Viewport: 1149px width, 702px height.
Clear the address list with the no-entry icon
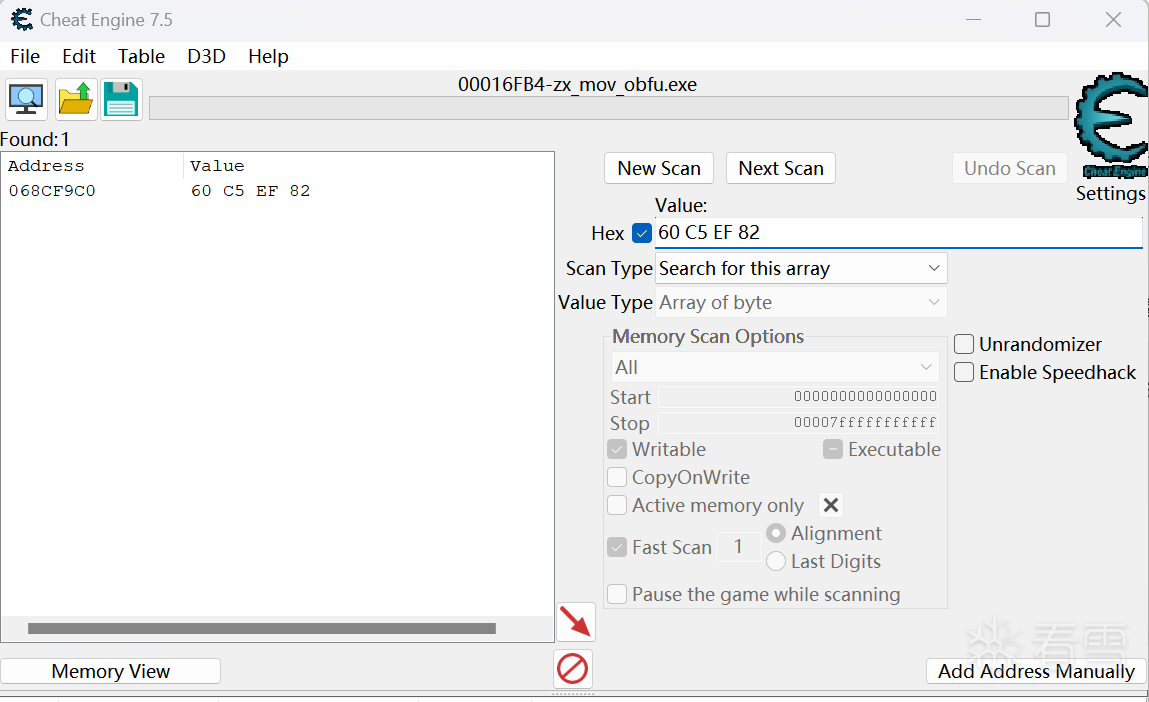point(572,669)
